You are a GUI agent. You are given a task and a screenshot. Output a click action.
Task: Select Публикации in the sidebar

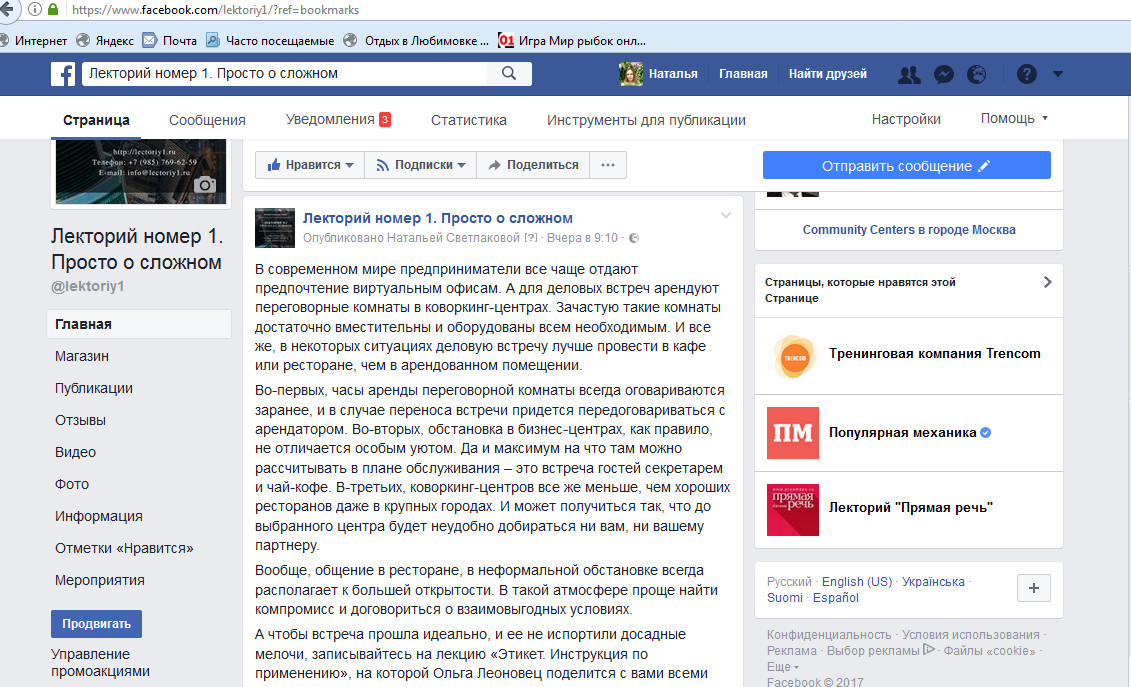(94, 388)
